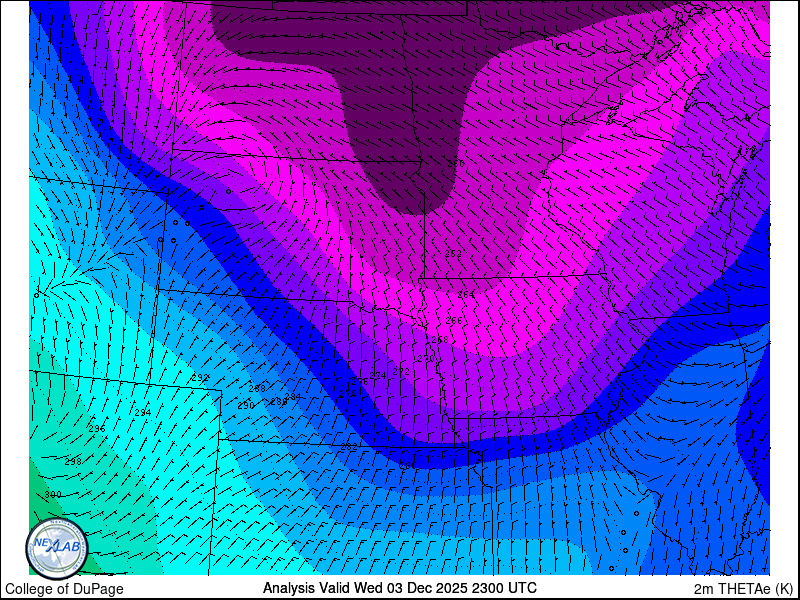Click the 294 contour label
The image size is (800, 600).
(143, 412)
